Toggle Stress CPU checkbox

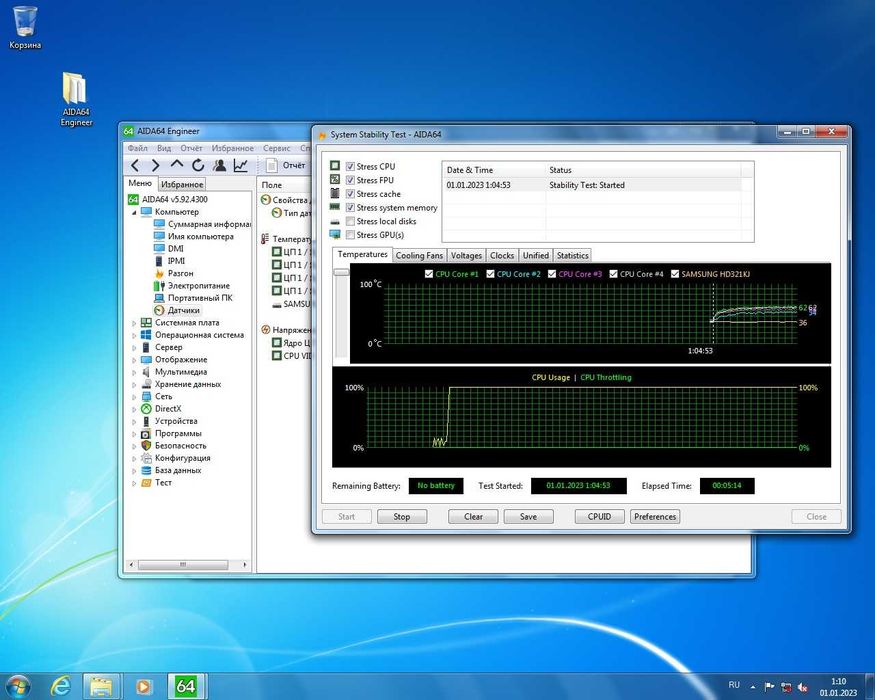click(350, 166)
